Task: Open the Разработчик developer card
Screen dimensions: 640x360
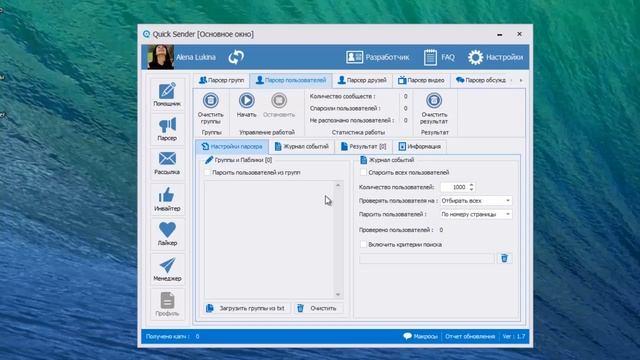Action: 378,57
